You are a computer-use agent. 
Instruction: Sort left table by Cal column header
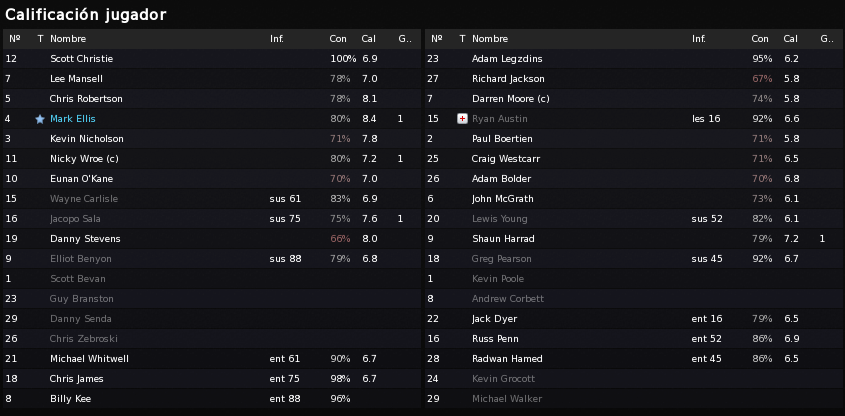[369, 39]
